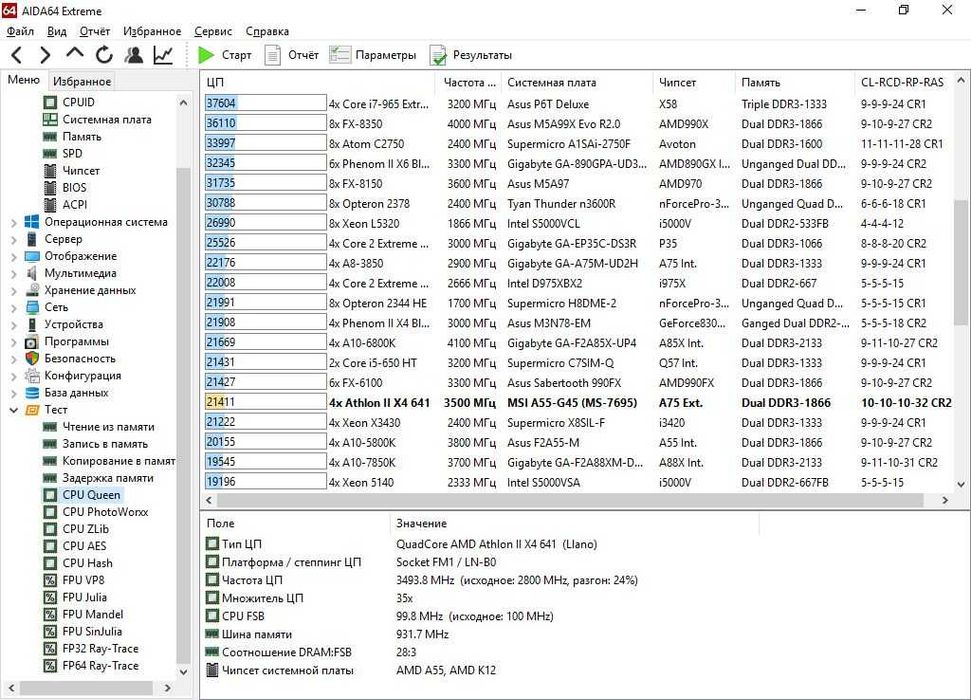Sort by the Память column header

(x=795, y=82)
